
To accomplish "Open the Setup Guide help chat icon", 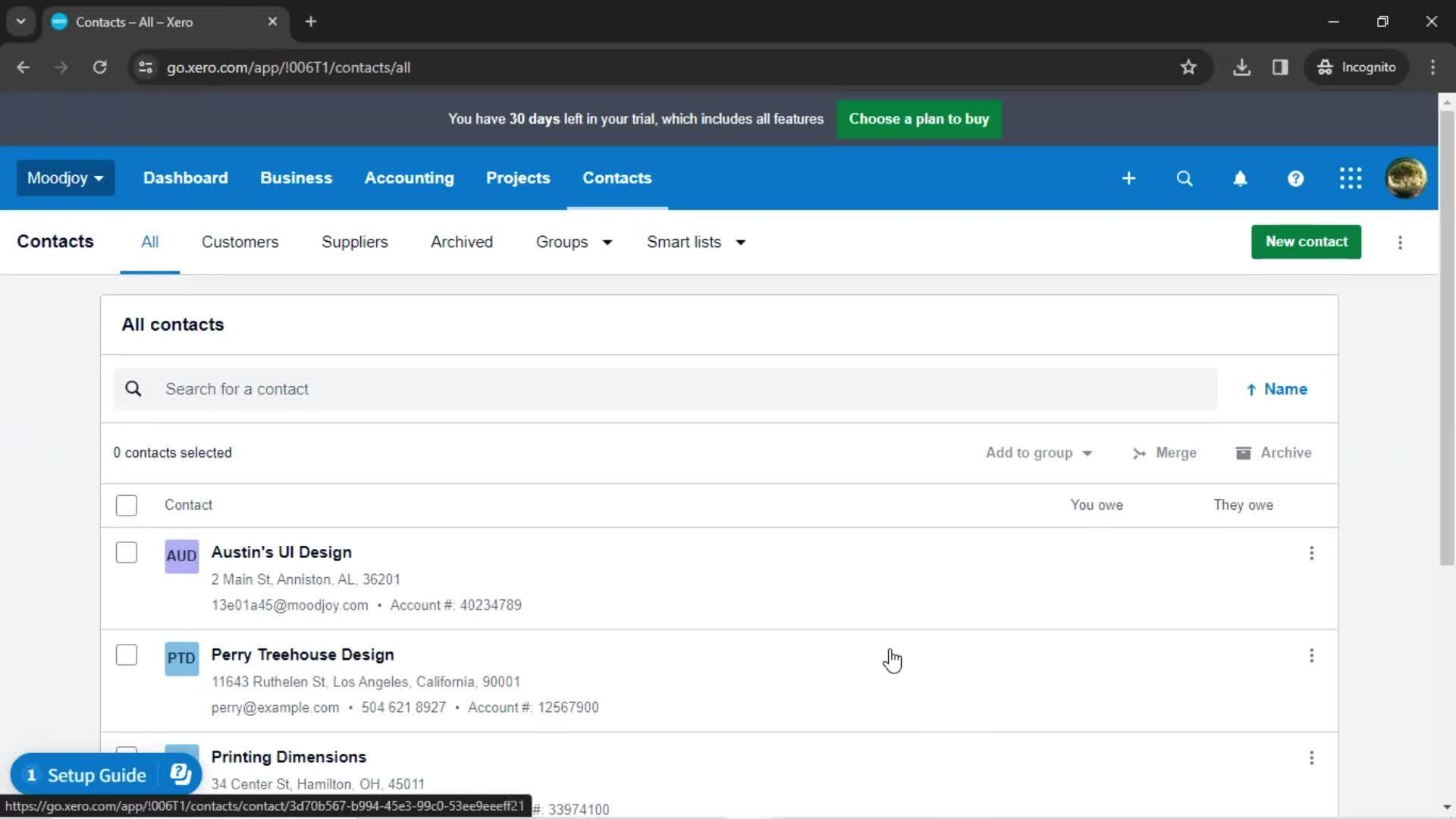I will coord(181,774).
